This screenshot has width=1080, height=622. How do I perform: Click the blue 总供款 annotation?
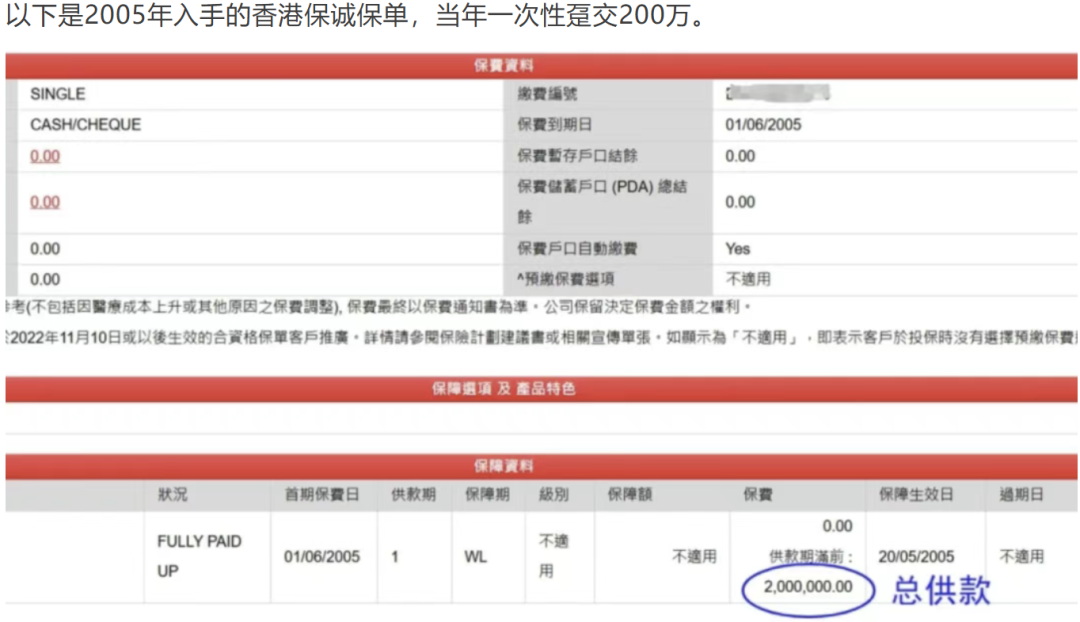[941, 590]
